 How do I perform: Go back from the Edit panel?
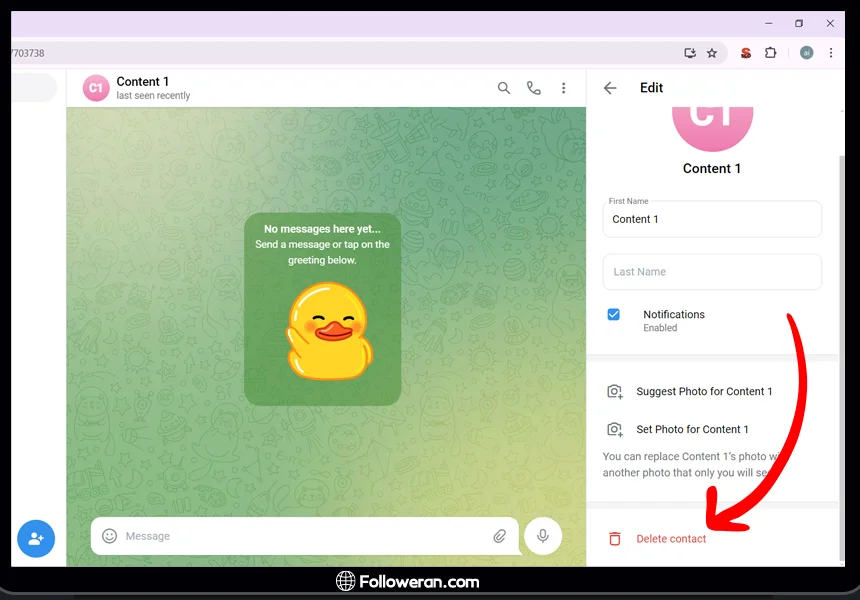coord(610,88)
